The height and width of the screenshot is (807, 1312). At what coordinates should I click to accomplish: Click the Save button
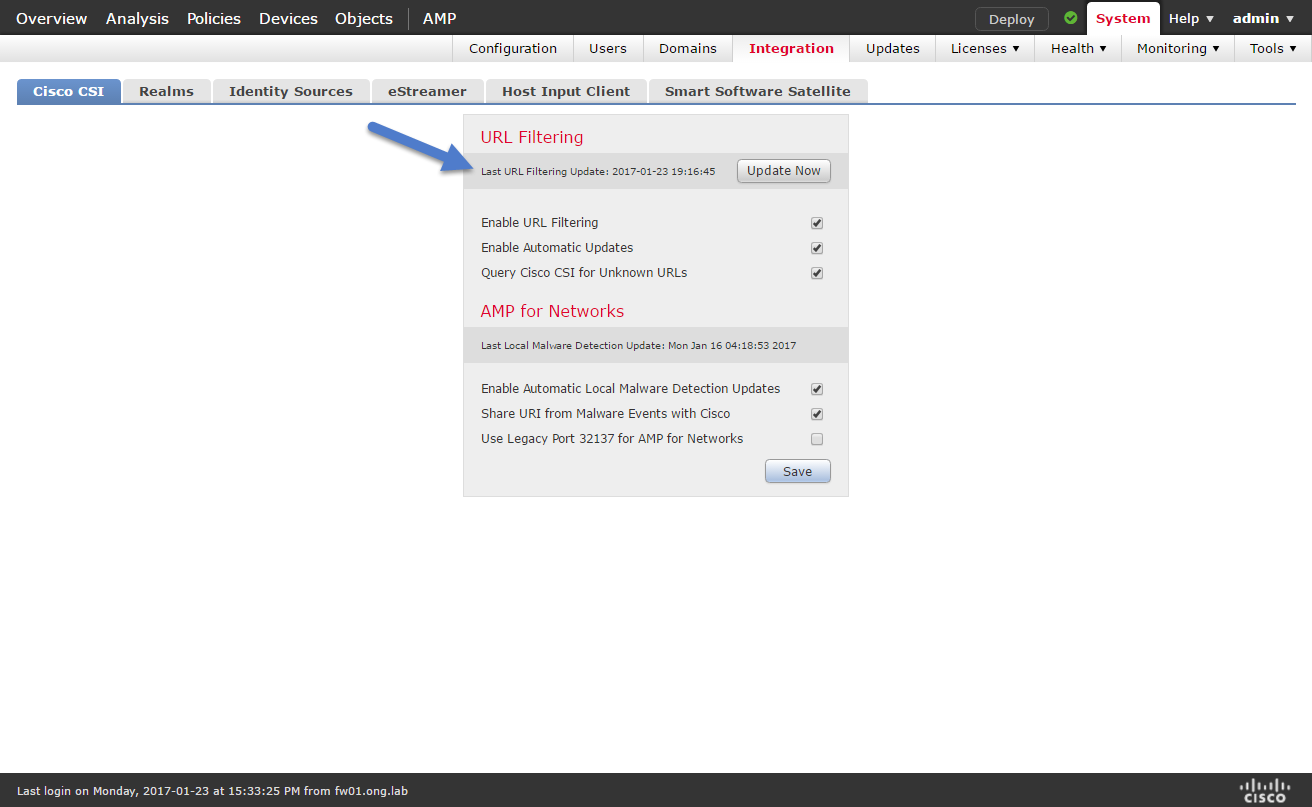tap(798, 471)
